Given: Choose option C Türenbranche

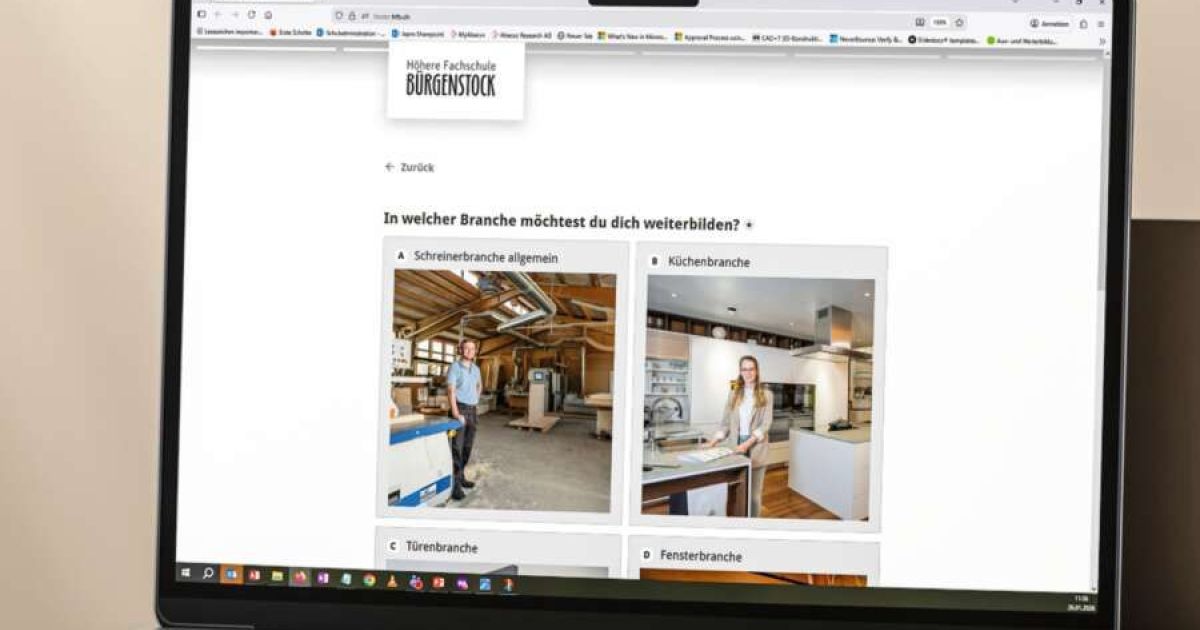Looking at the screenshot, I should 498,548.
